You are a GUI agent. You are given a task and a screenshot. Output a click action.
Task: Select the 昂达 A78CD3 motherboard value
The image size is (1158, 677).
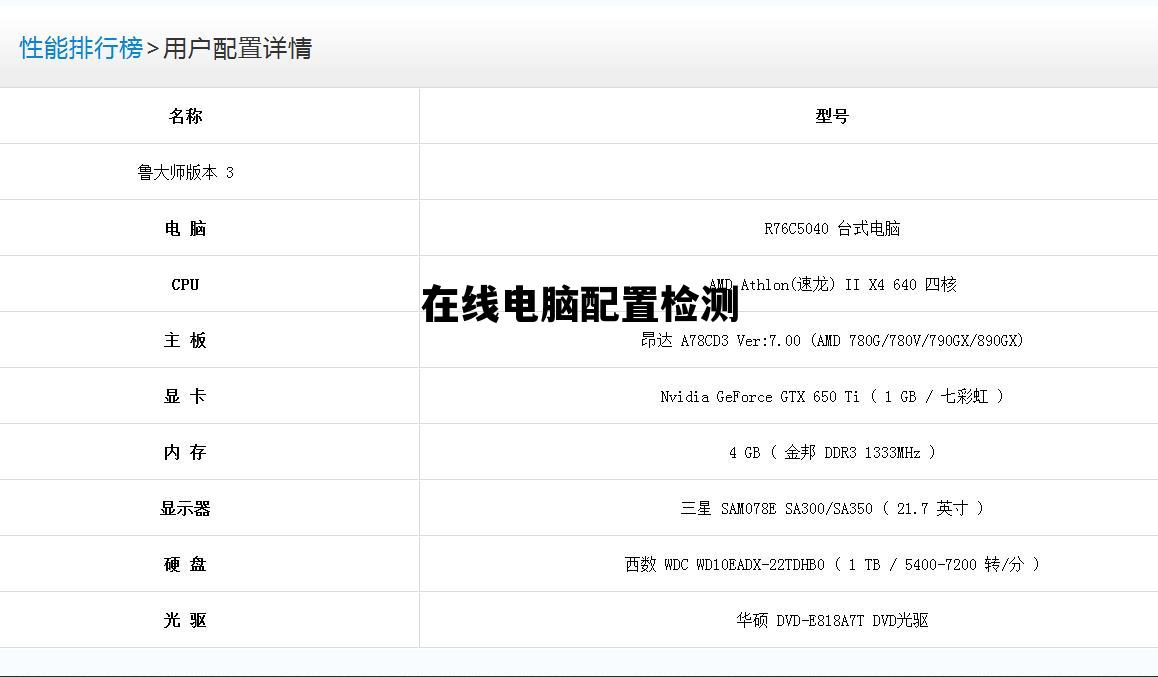tap(832, 340)
